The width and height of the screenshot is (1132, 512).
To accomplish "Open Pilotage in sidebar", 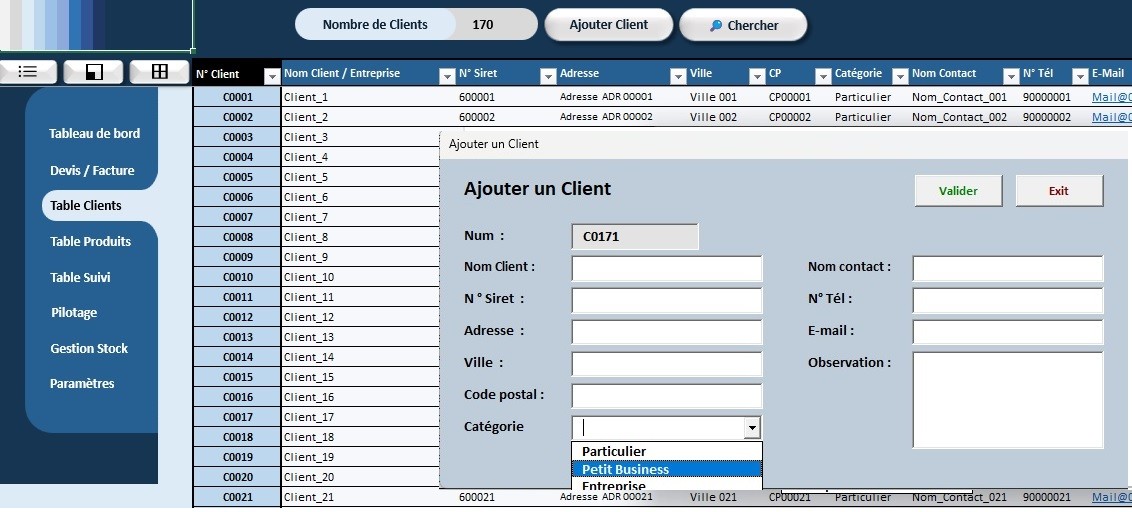I will 74,313.
